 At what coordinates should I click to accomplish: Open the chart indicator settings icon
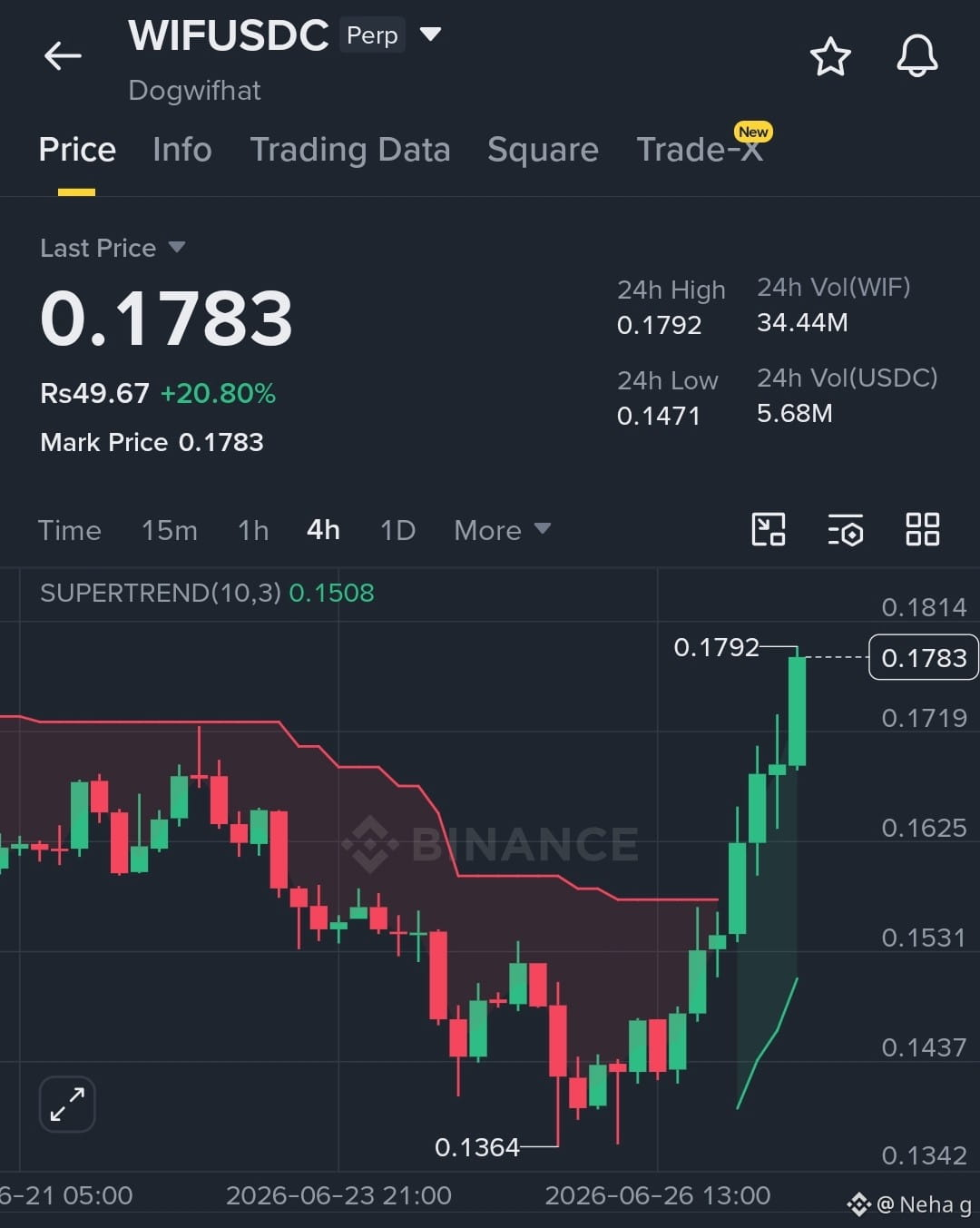pos(846,529)
